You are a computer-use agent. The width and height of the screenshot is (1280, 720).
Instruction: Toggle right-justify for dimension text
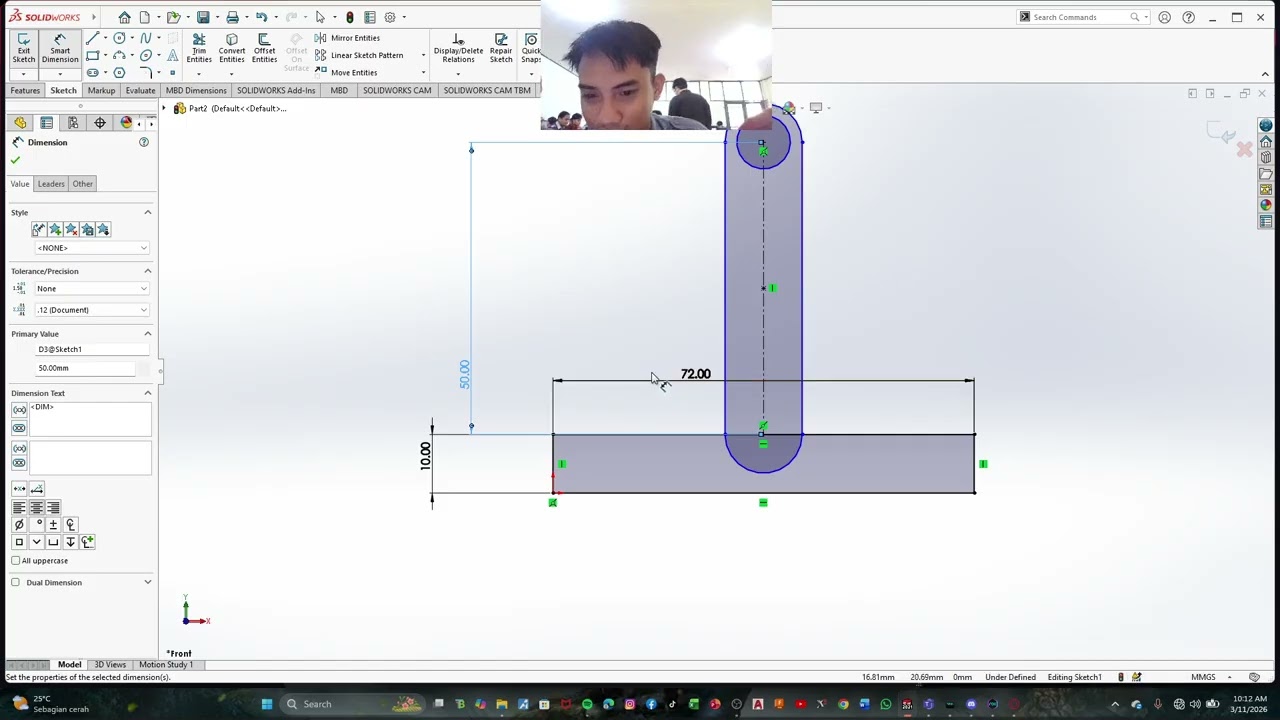53,508
